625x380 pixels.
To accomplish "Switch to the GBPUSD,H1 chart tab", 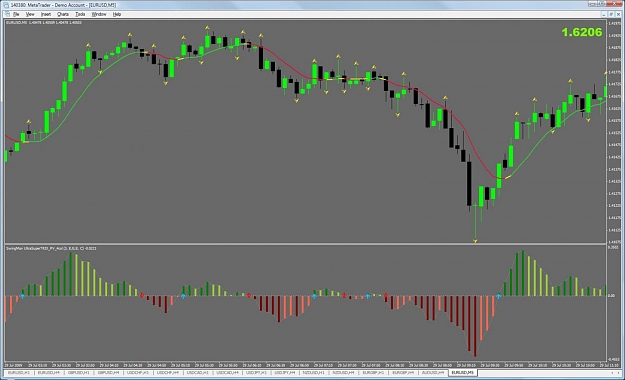I will click(79, 372).
